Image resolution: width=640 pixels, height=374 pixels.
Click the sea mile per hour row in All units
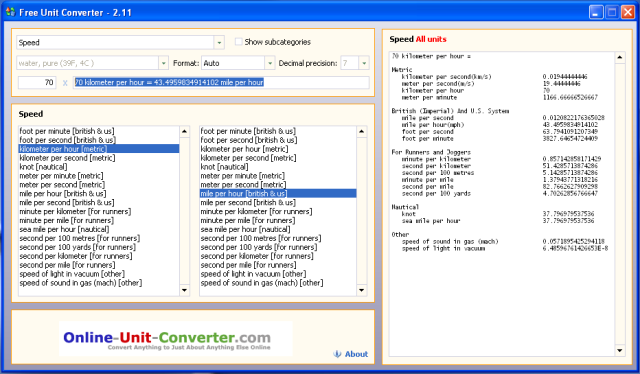click(498, 221)
